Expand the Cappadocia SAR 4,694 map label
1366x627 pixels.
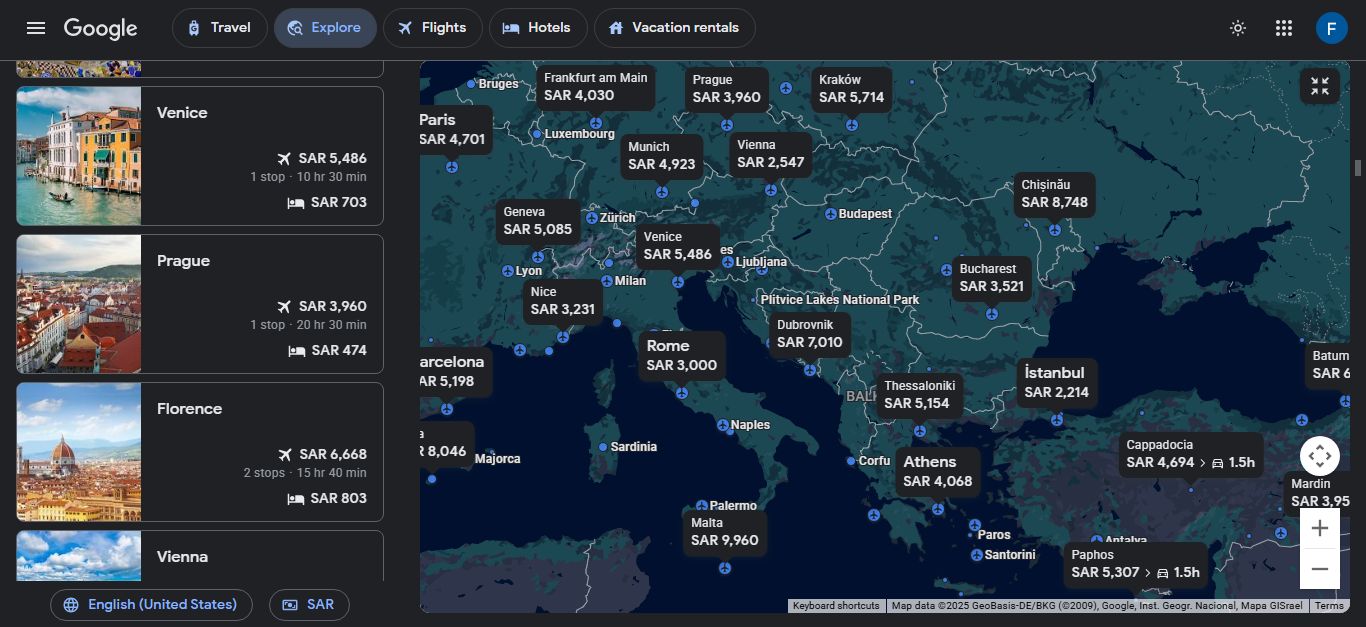pyautogui.click(x=1190, y=454)
